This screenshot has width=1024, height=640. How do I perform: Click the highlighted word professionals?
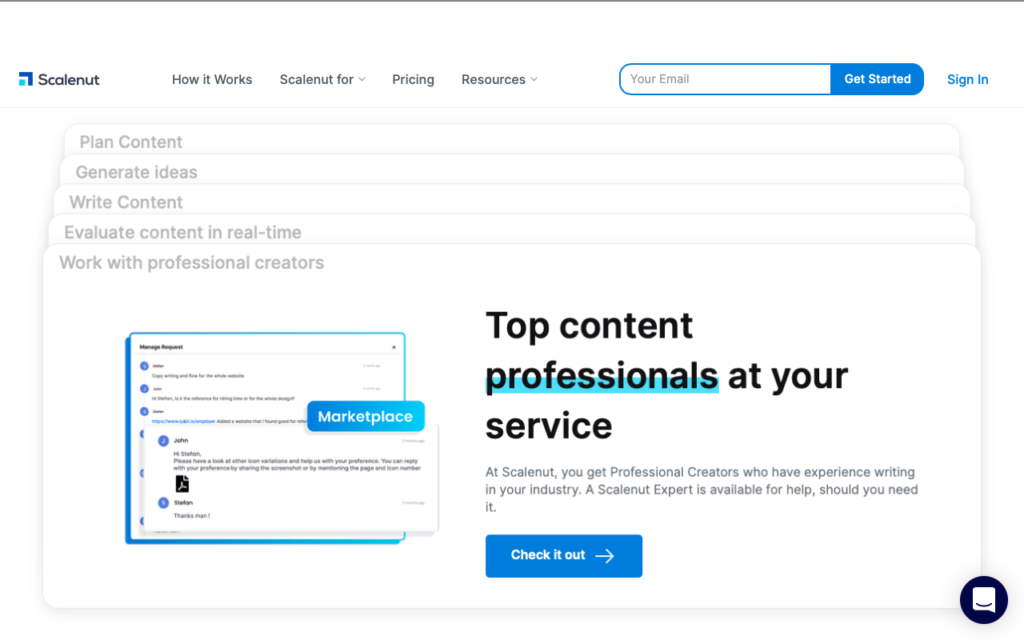[601, 376]
